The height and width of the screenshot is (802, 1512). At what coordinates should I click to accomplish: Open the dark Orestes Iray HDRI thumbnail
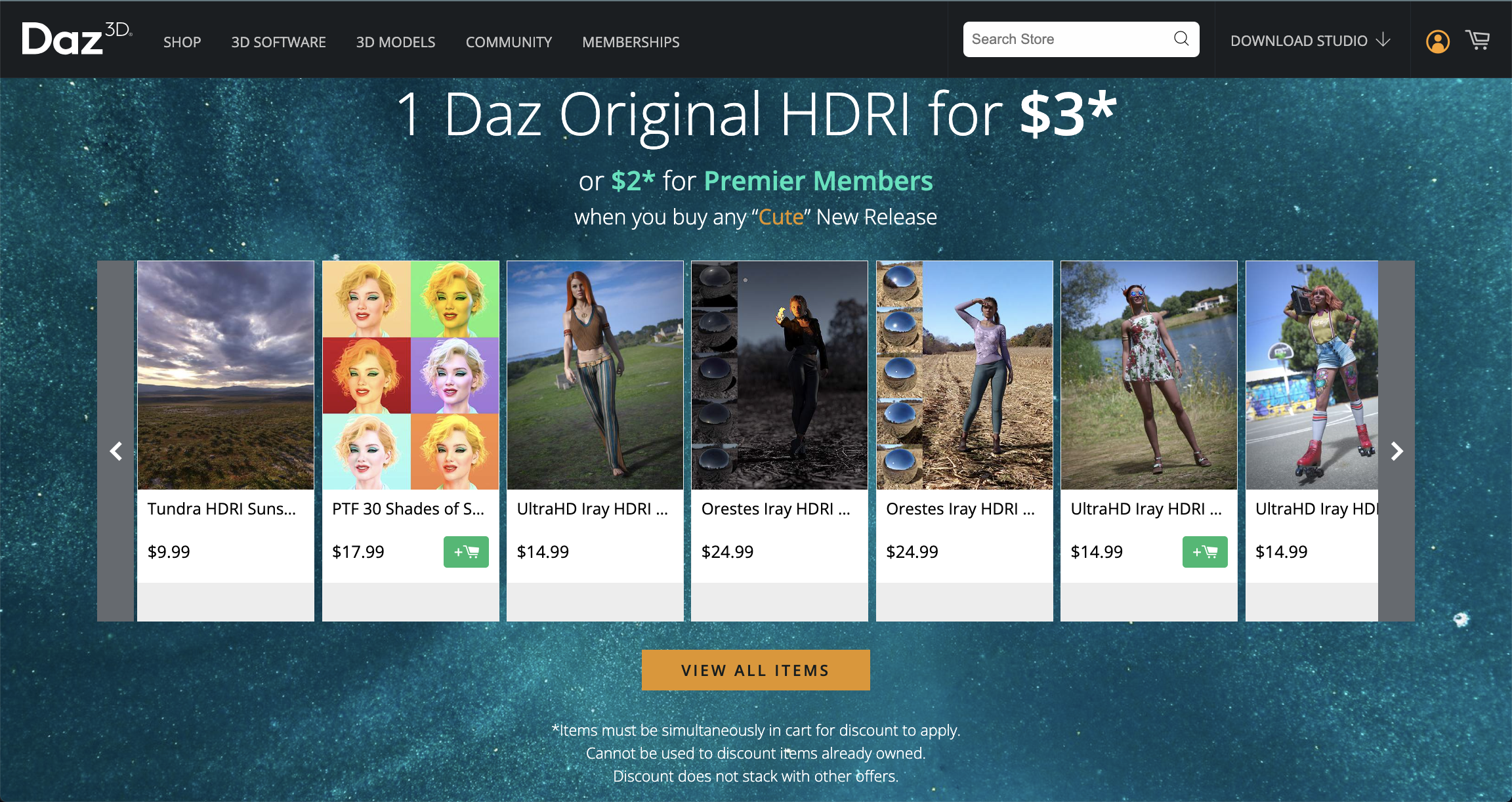pyautogui.click(x=779, y=375)
